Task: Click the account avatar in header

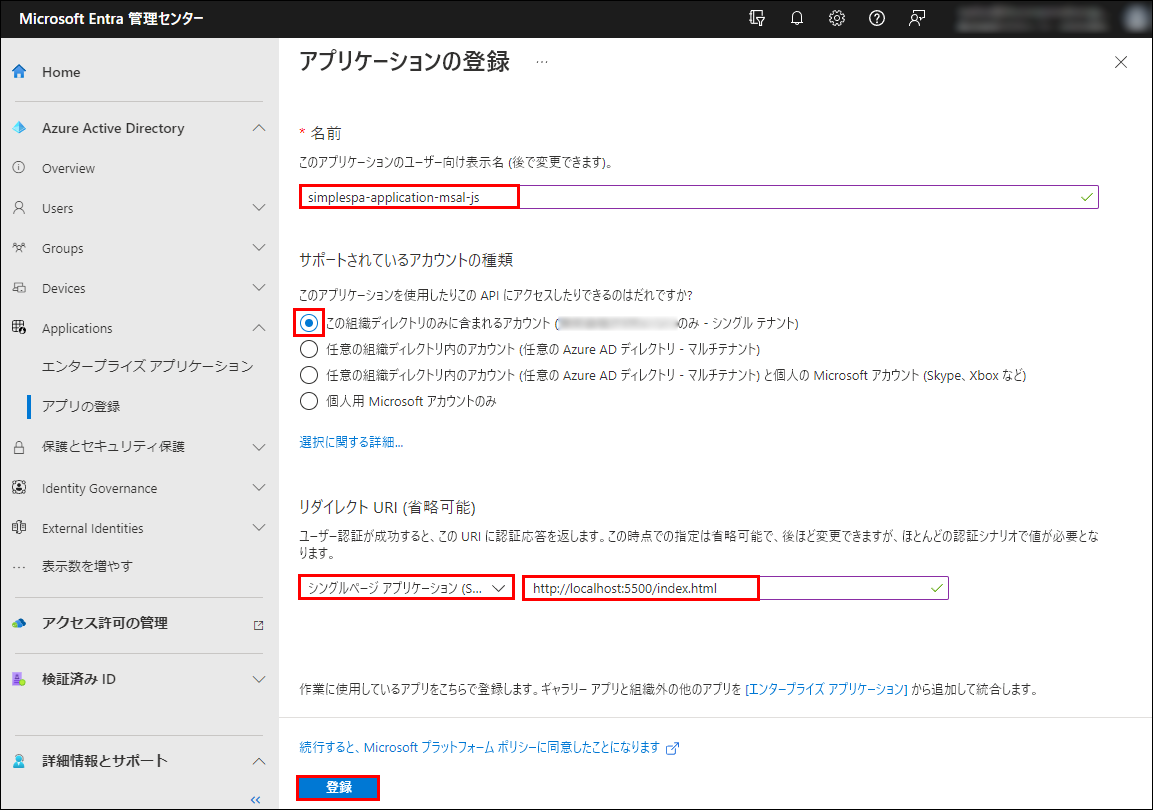Action: [1137, 18]
